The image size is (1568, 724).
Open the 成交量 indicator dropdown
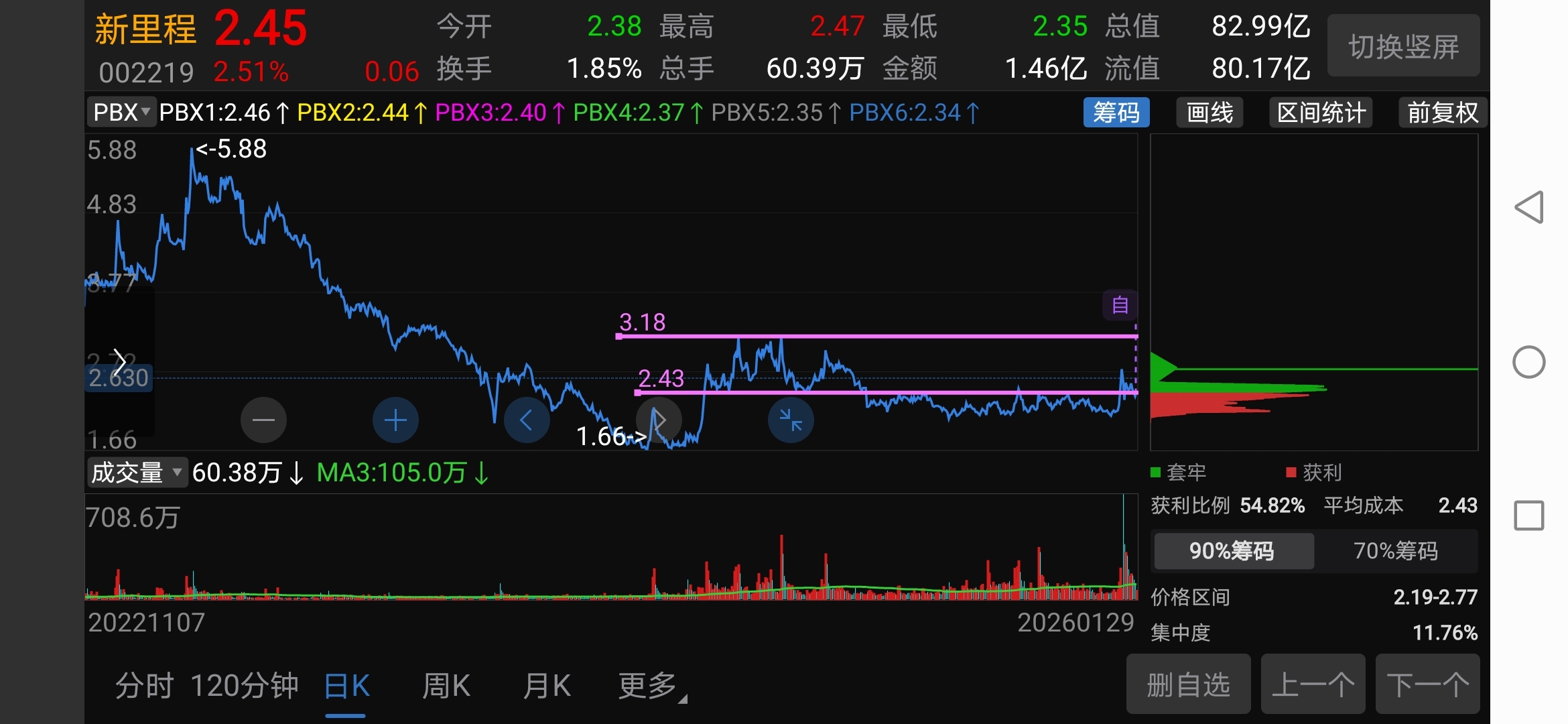pyautogui.click(x=136, y=473)
